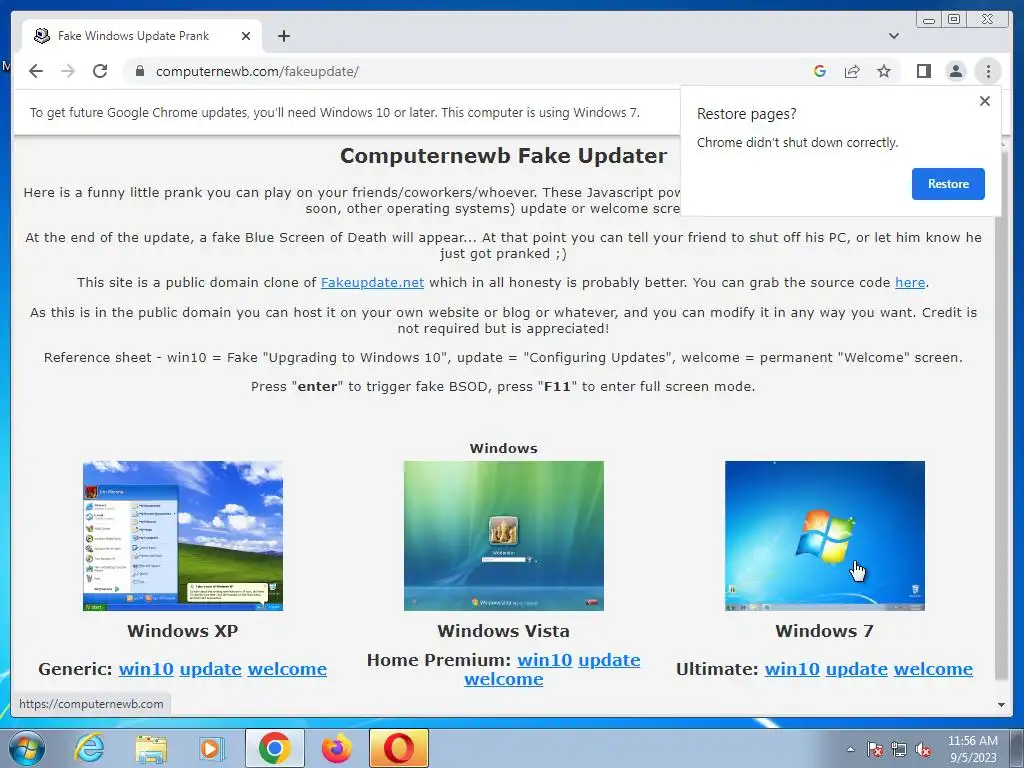Open Windows XP Generic win10 link
This screenshot has width=1024, height=768.
(146, 669)
